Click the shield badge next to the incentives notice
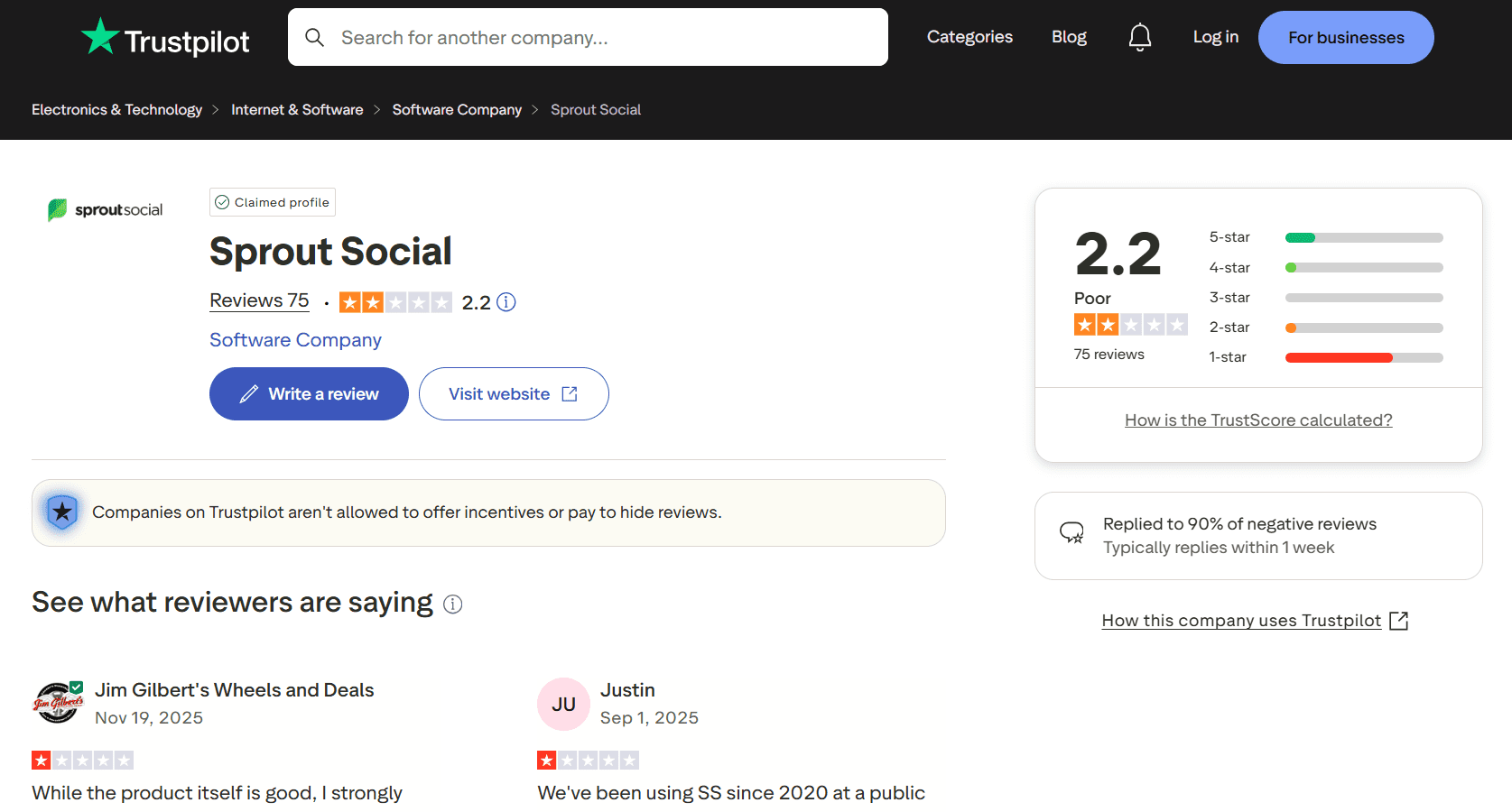The height and width of the screenshot is (812, 1512). click(x=61, y=512)
